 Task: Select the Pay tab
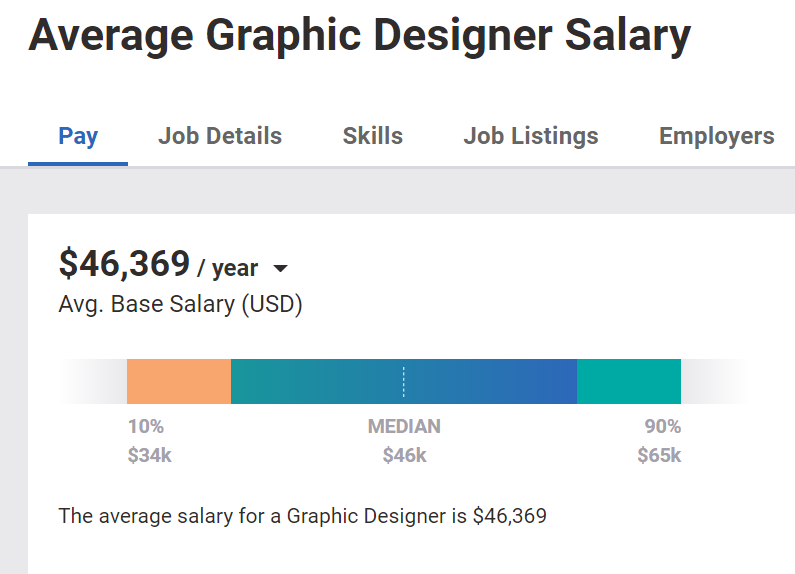pos(78,136)
